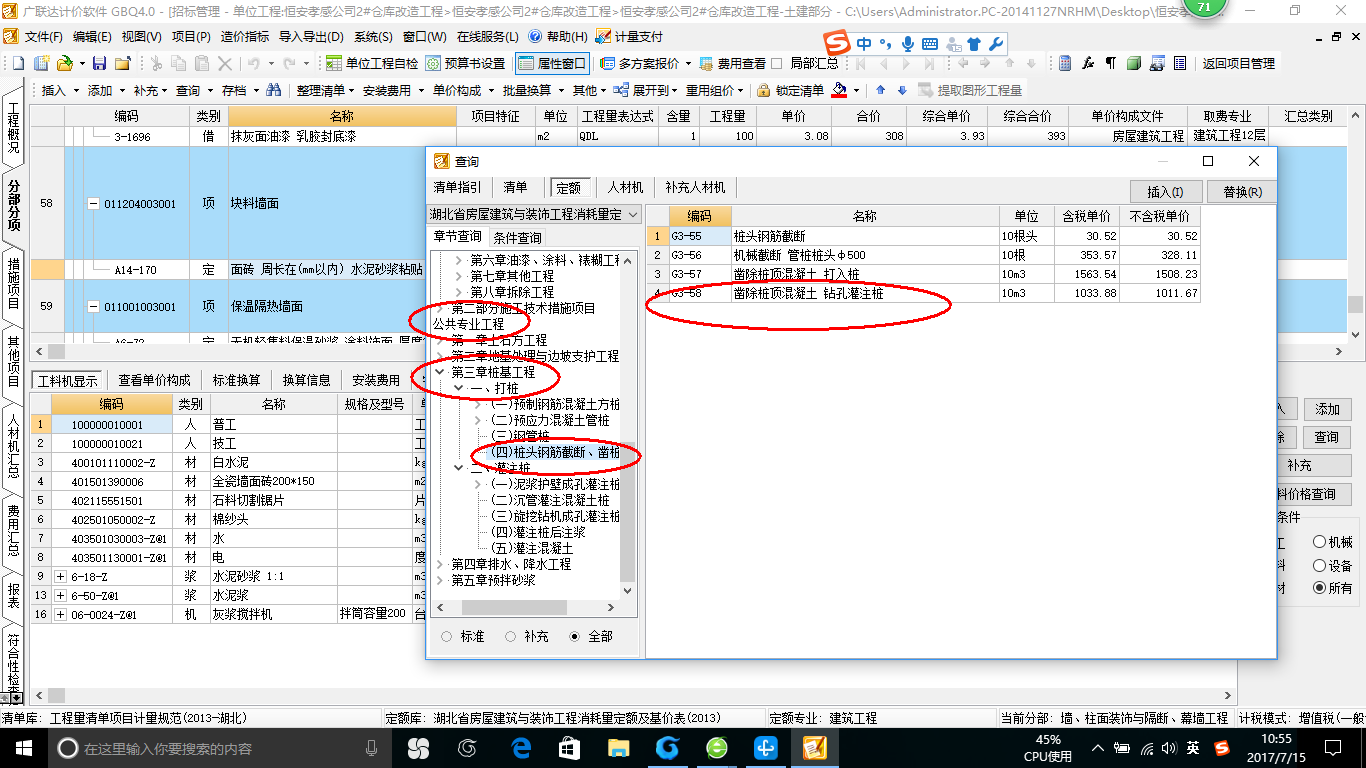The width and height of the screenshot is (1366, 768).
Task: Select the 全部 radio button
Action: 574,636
